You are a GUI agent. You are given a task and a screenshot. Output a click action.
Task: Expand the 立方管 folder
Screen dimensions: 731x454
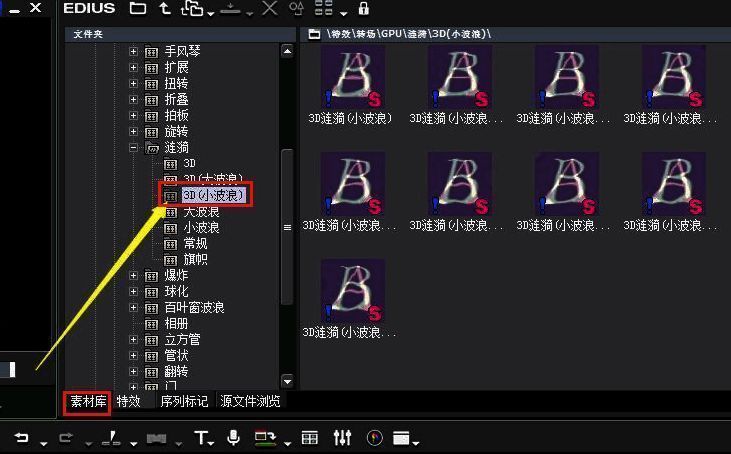(133, 339)
